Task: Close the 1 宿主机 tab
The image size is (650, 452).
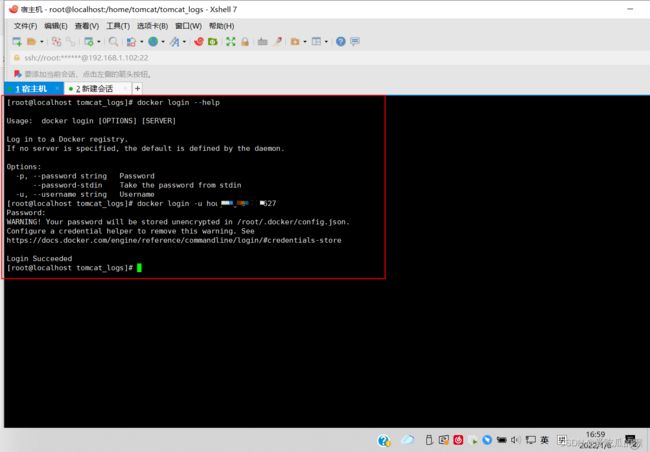Action: pyautogui.click(x=57, y=88)
